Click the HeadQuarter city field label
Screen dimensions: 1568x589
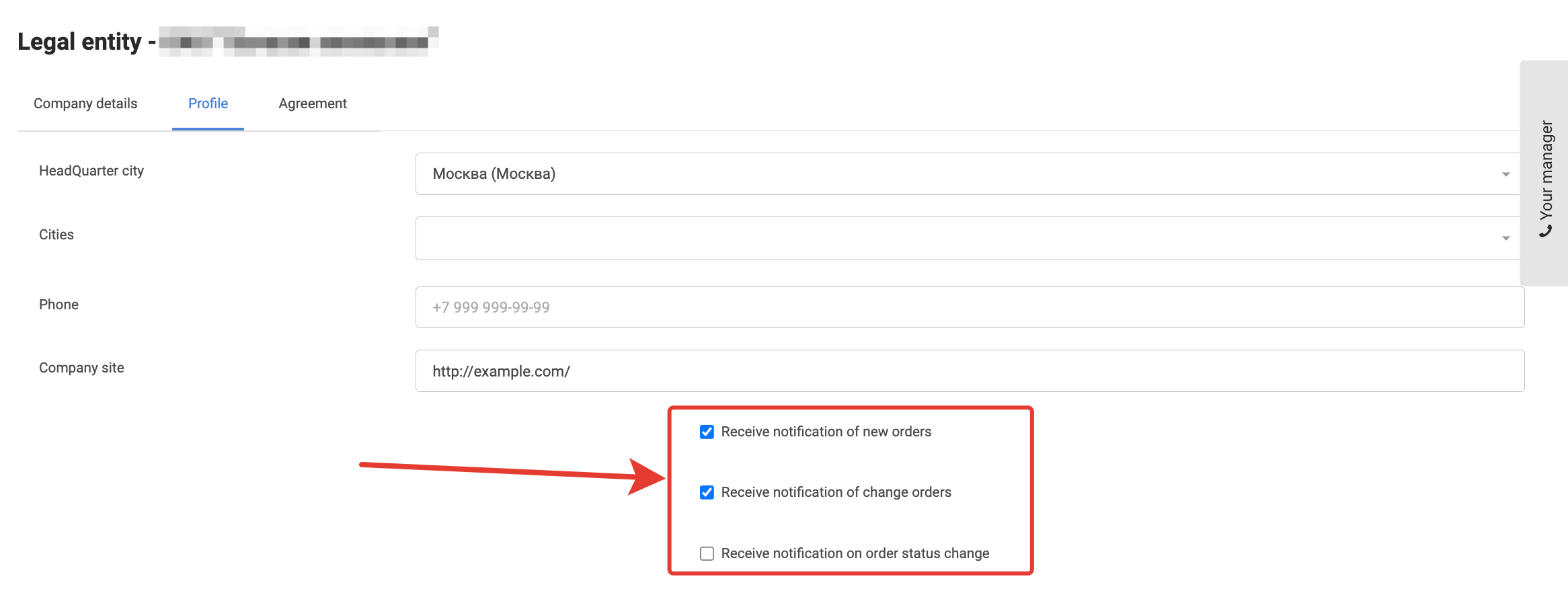[91, 171]
